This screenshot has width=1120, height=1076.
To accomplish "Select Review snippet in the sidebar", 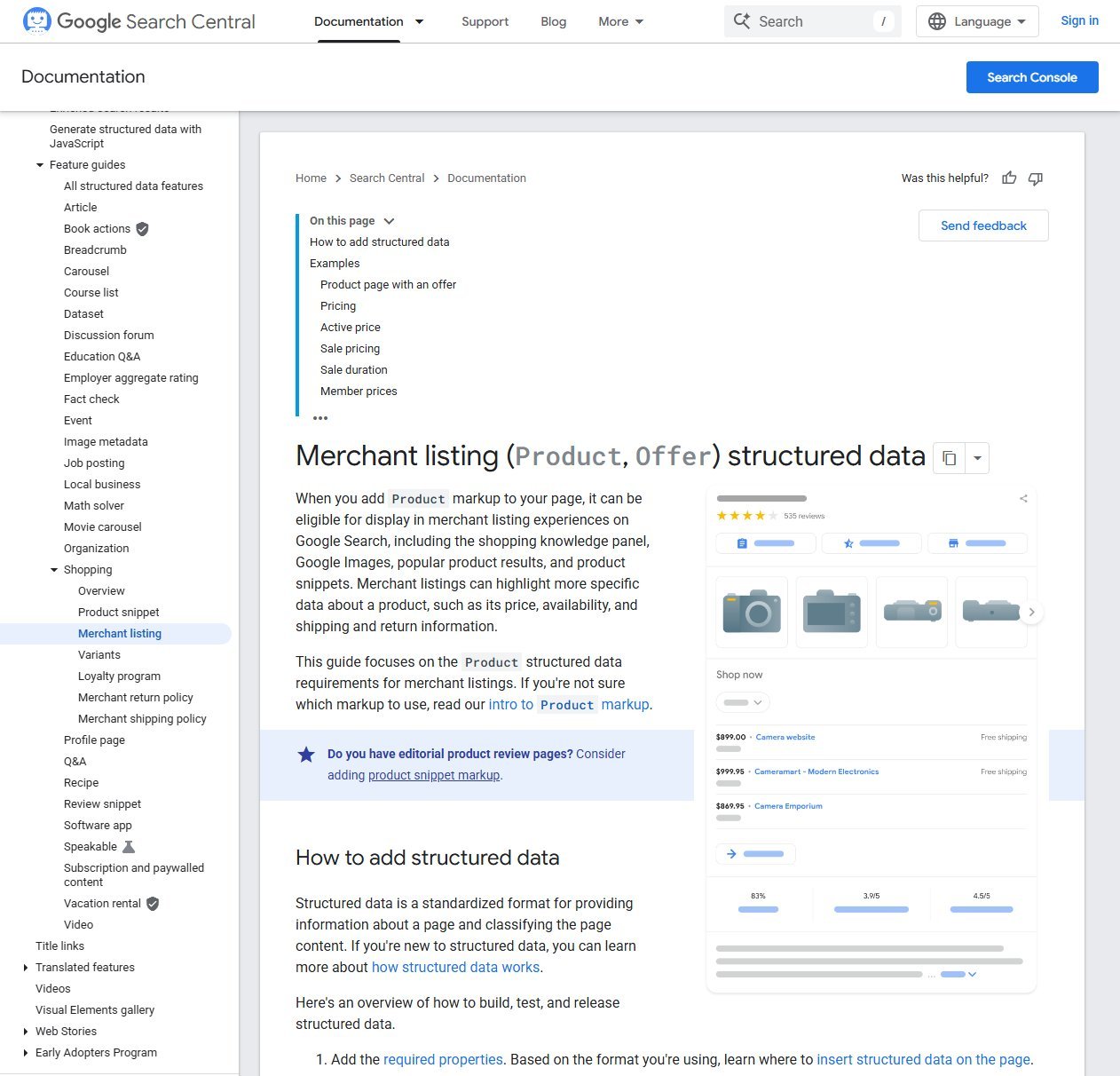I will pyautogui.click(x=102, y=804).
